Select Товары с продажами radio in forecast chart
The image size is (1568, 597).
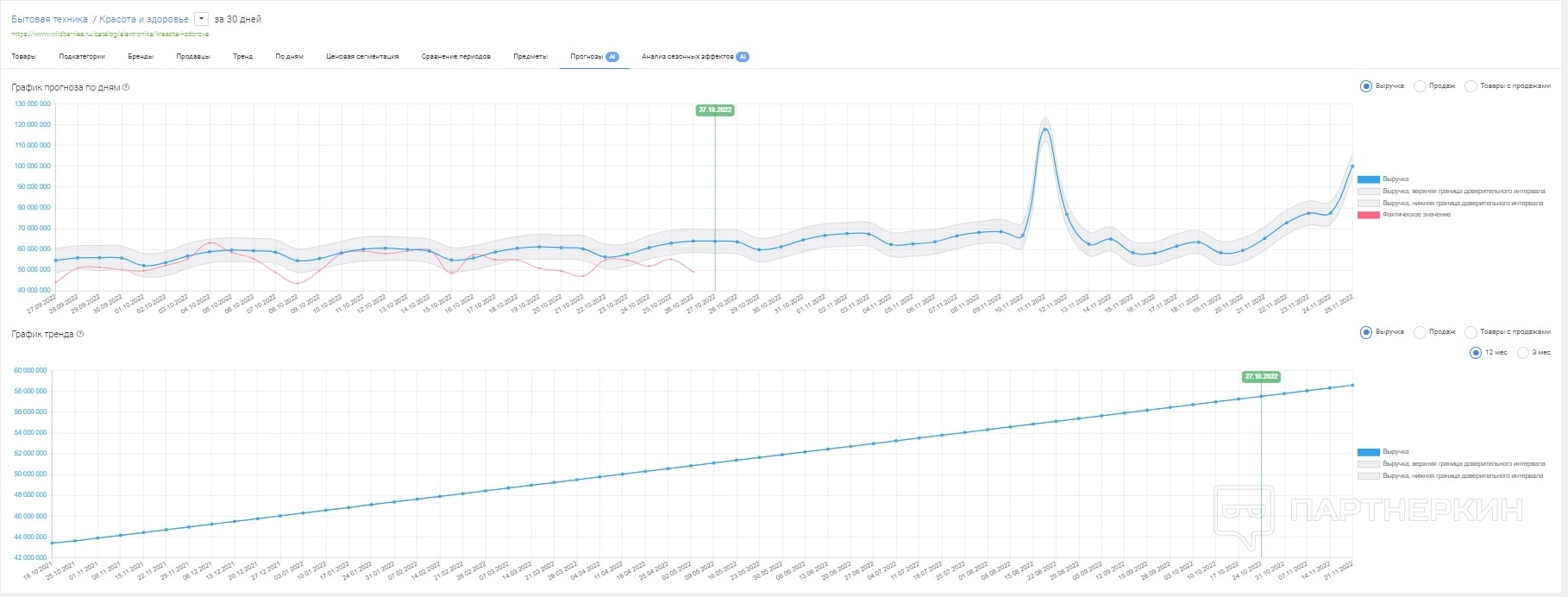pyautogui.click(x=1471, y=86)
